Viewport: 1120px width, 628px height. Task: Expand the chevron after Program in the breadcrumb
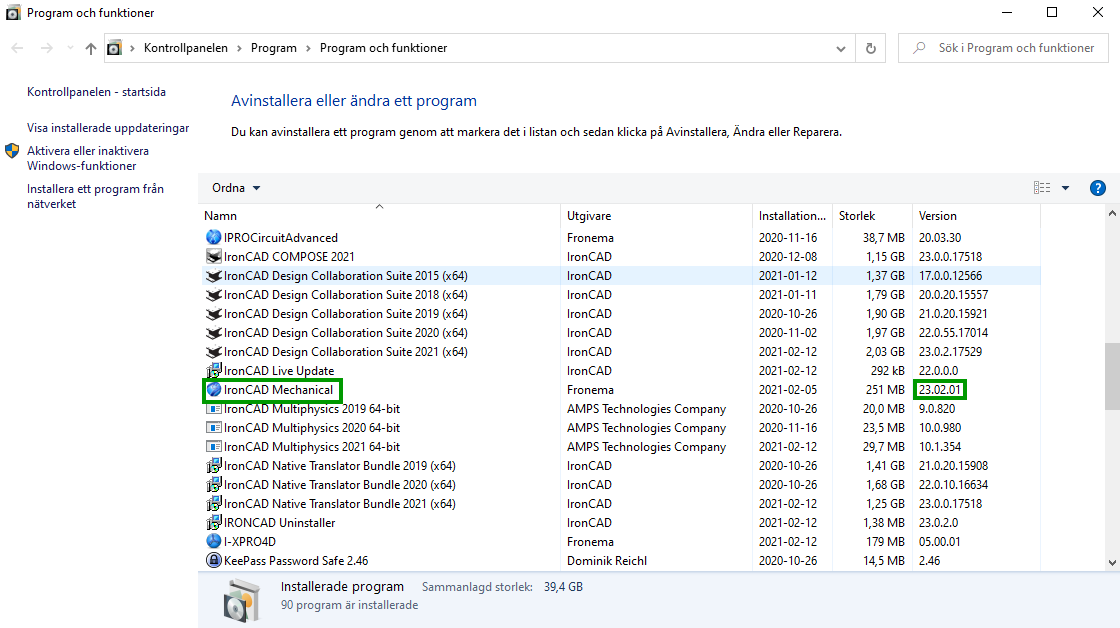(309, 48)
